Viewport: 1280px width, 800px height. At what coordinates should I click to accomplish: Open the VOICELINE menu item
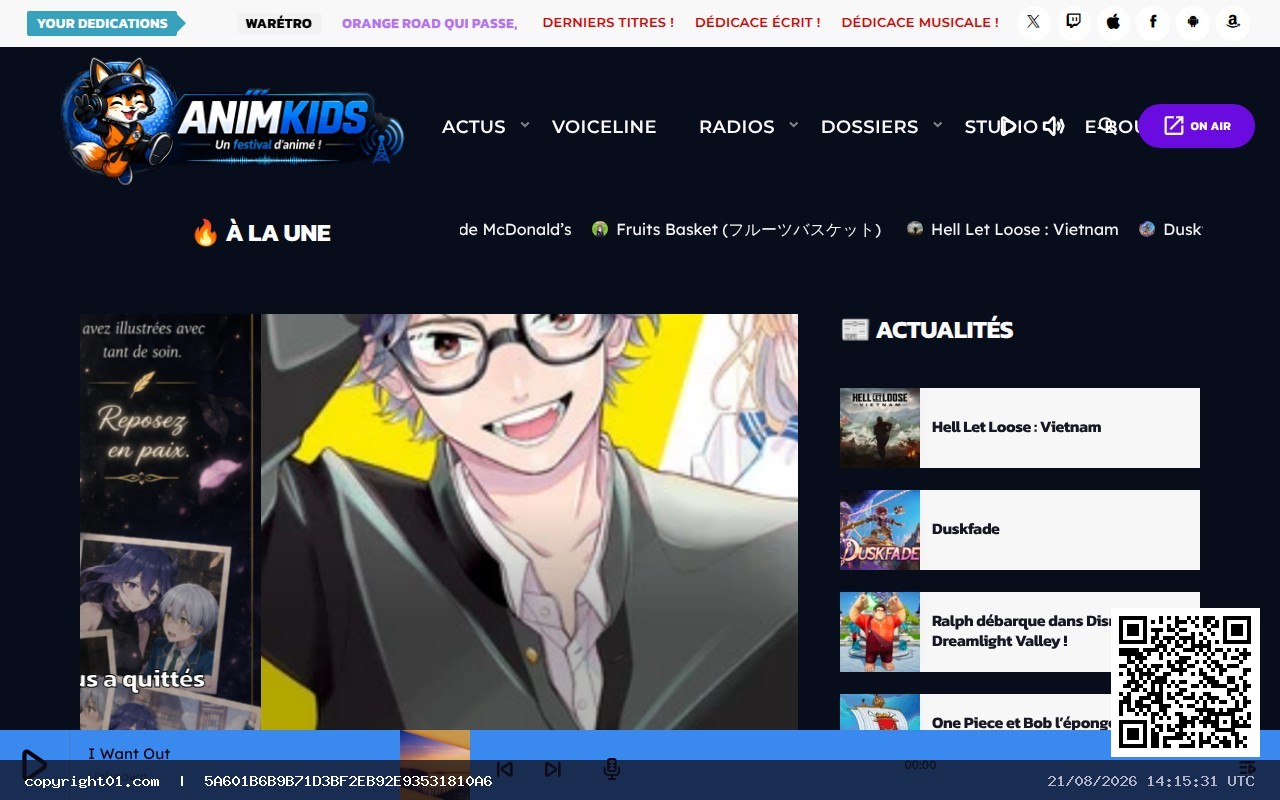[x=604, y=126]
